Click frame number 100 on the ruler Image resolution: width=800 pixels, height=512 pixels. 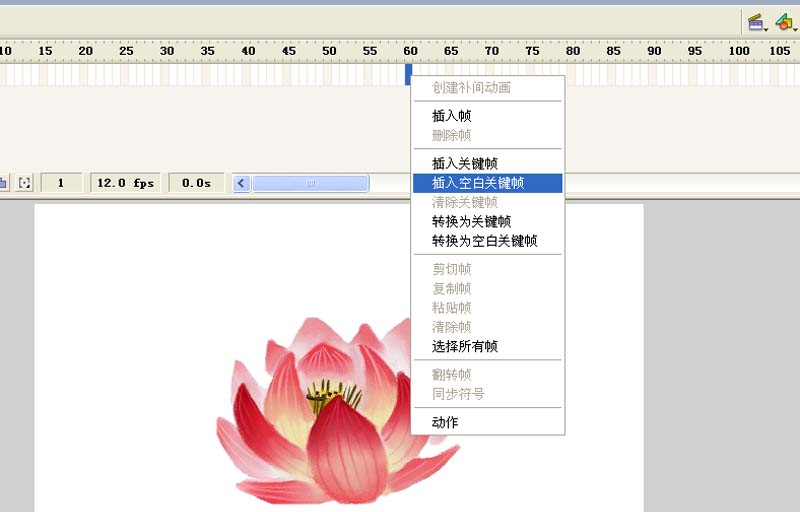(x=739, y=51)
